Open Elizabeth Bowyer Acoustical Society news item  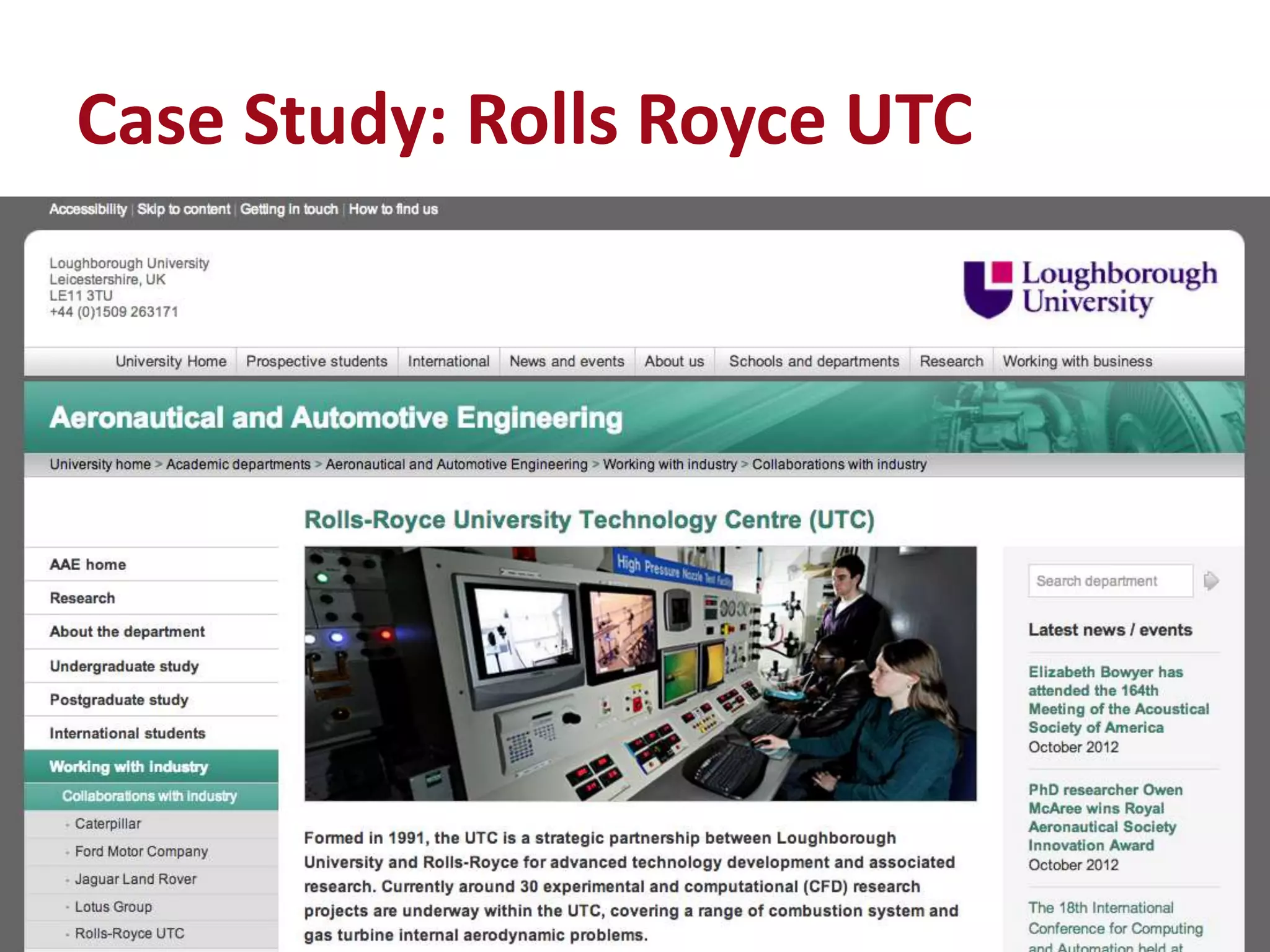point(1119,700)
